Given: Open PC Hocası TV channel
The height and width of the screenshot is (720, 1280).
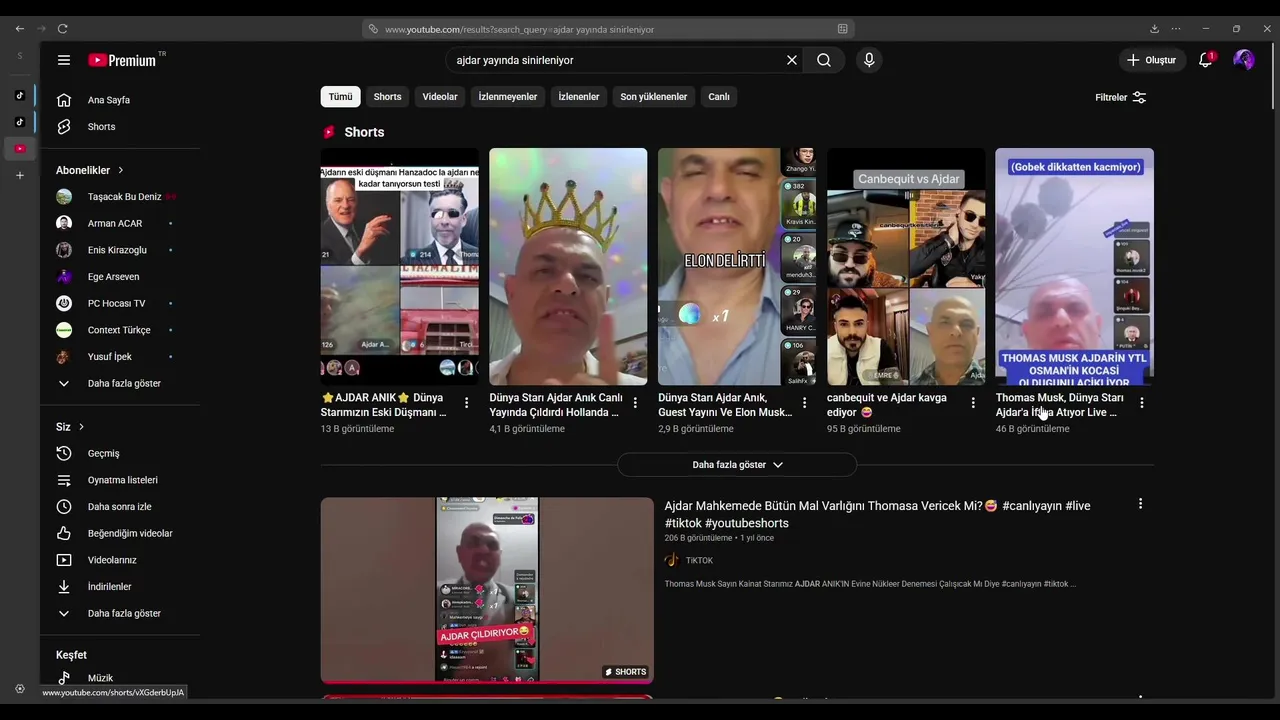Looking at the screenshot, I should (x=117, y=304).
